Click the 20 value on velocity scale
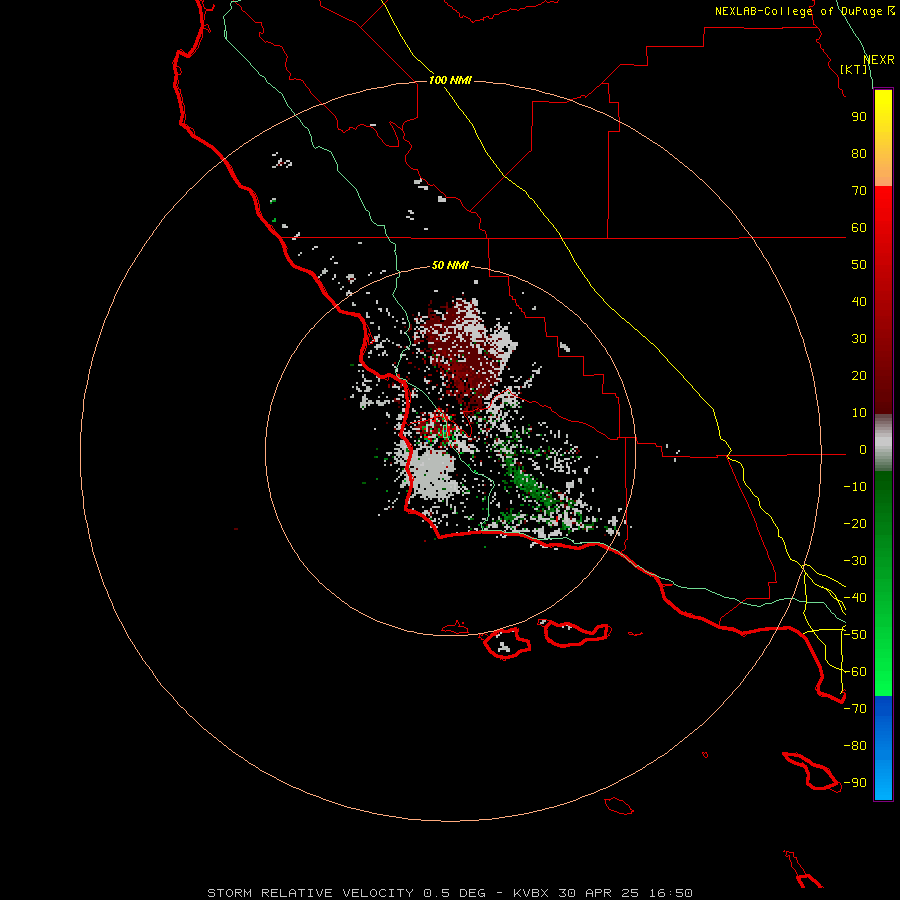900x900 pixels. tap(859, 376)
